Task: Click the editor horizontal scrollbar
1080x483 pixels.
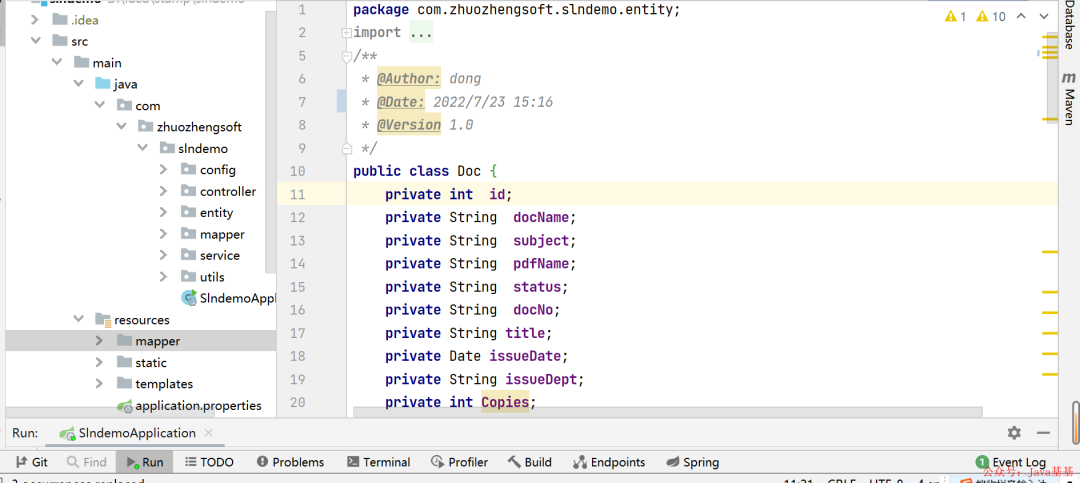Action: tap(667, 411)
